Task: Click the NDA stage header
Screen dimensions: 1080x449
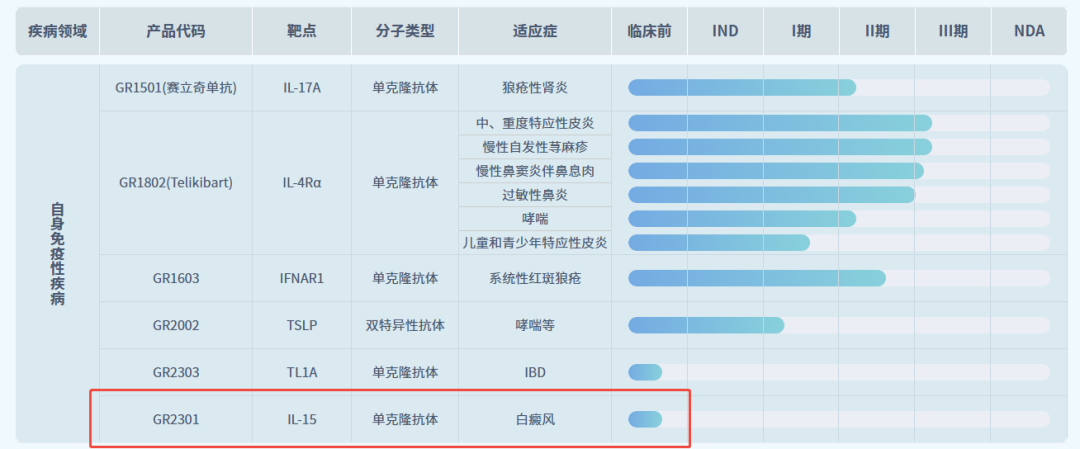Action: click(1029, 31)
